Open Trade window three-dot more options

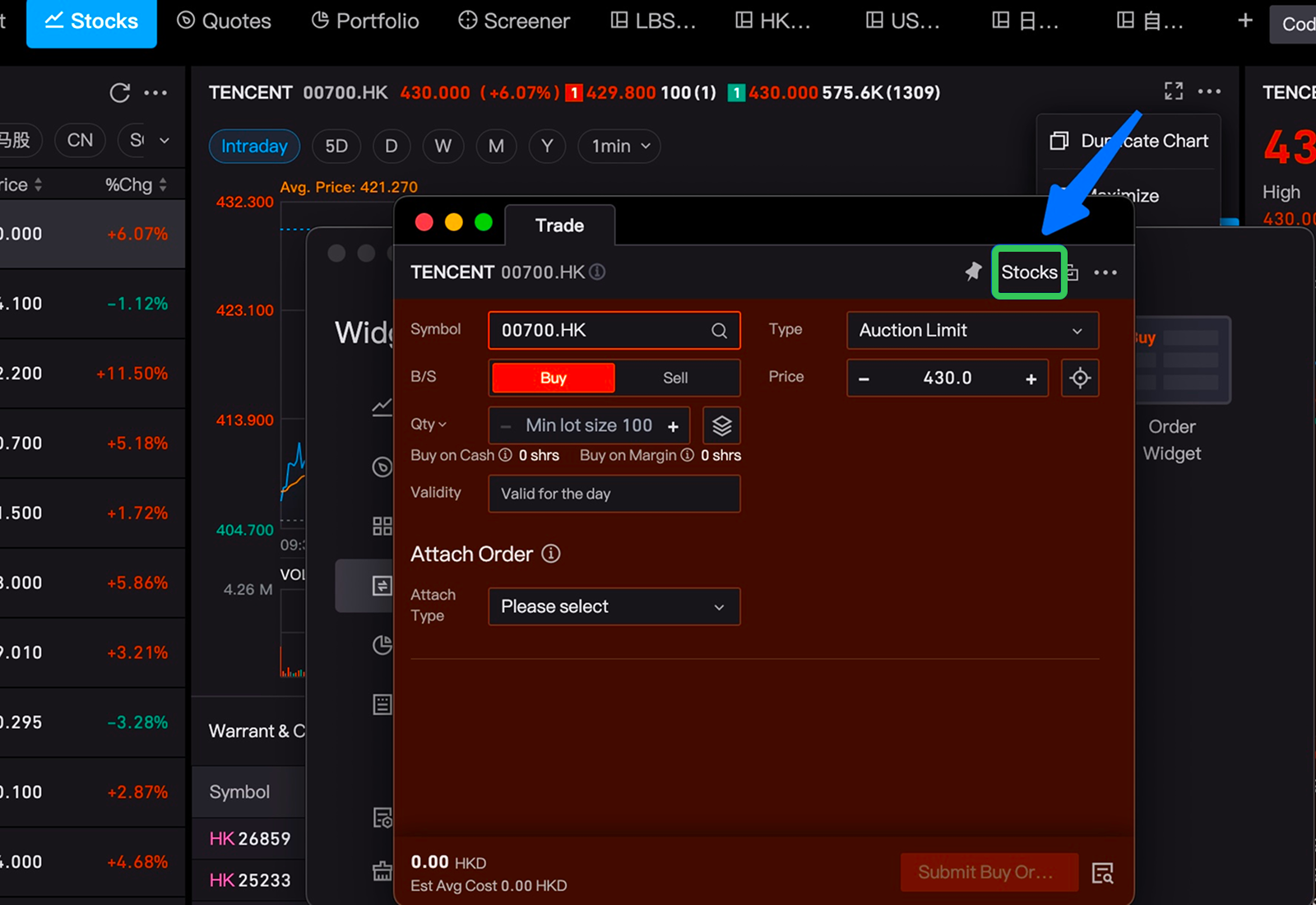[1105, 272]
